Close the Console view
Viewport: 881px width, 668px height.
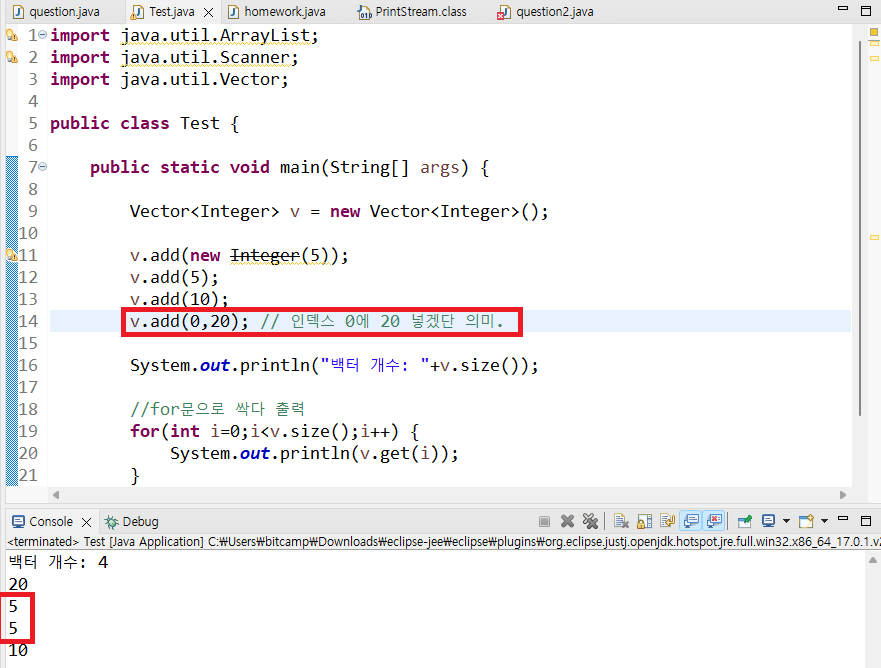click(x=87, y=522)
